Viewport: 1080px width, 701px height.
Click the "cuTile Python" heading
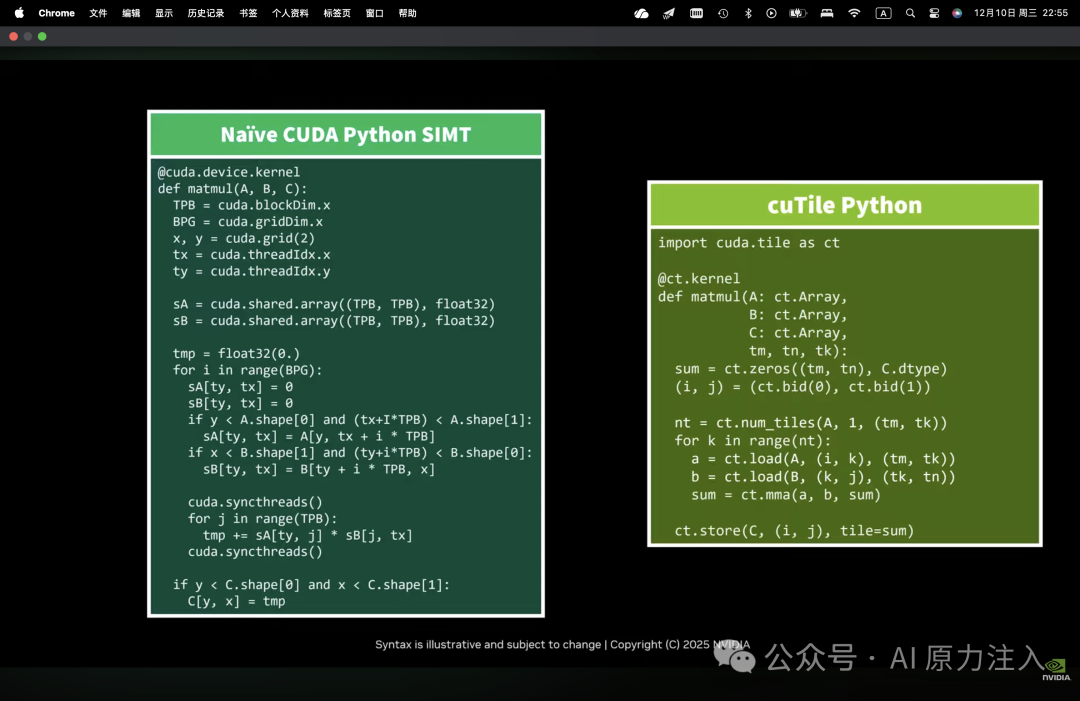click(844, 205)
